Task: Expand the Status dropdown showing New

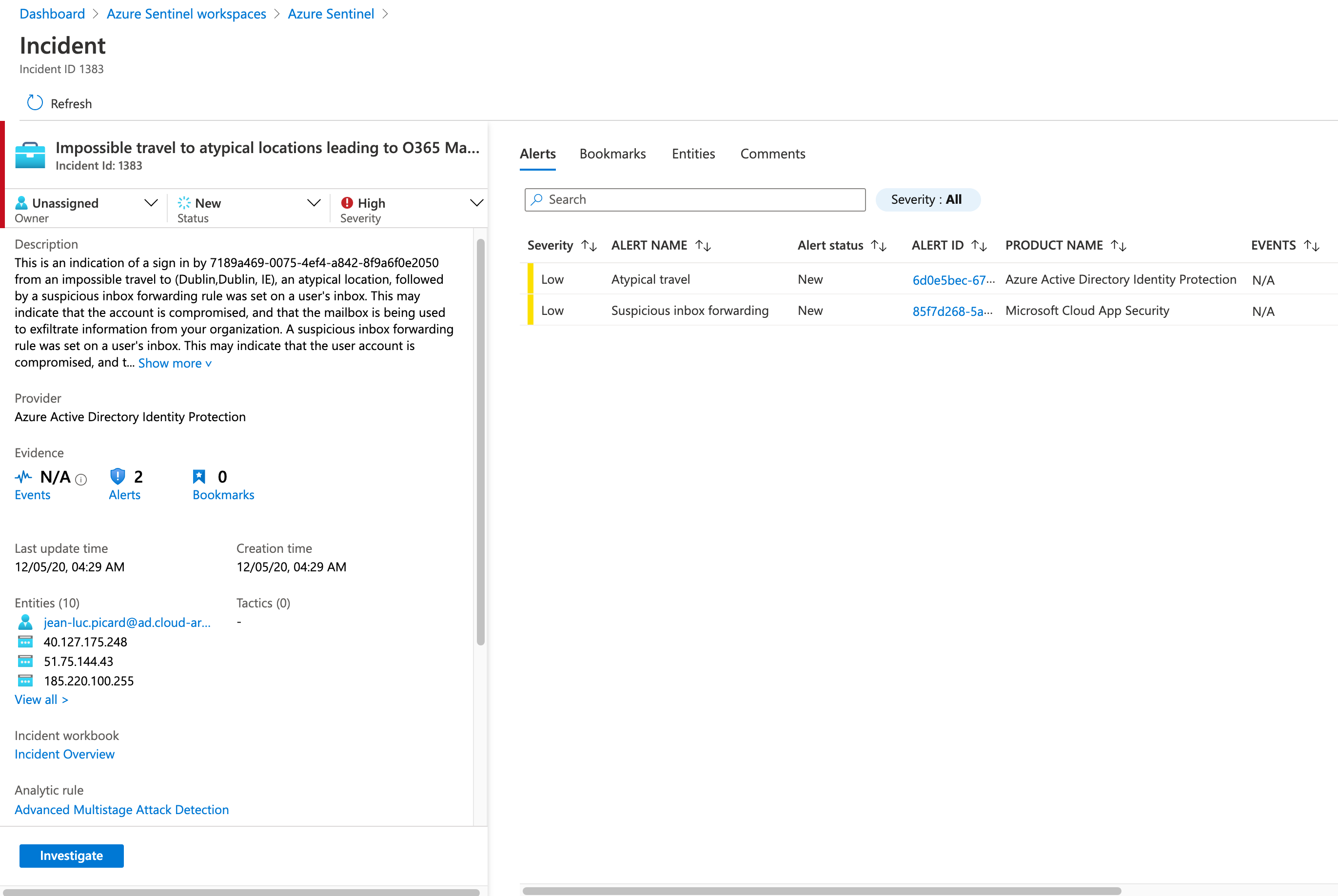Action: (314, 203)
